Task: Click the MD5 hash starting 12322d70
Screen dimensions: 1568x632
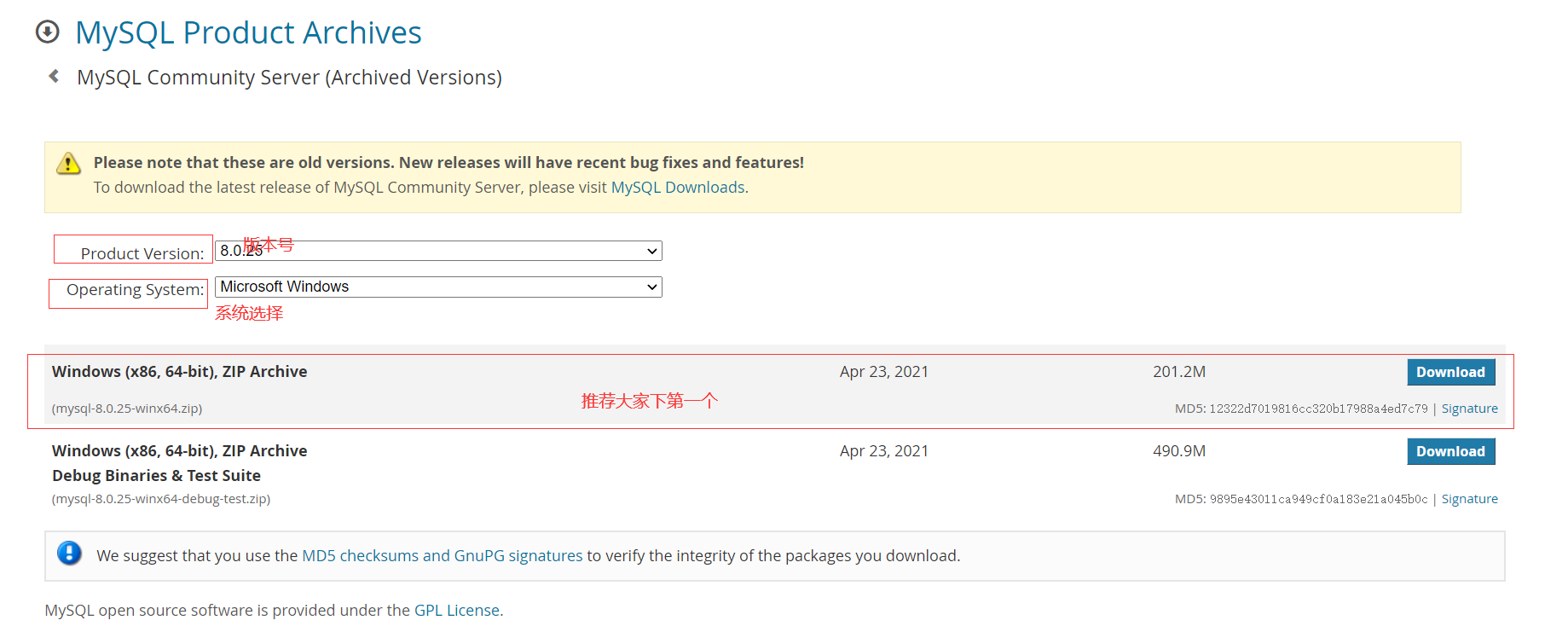Action: (x=1318, y=409)
